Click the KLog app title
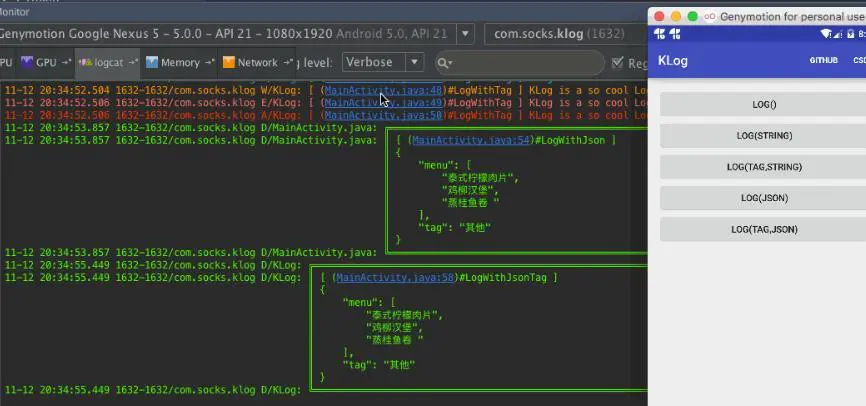This screenshot has width=866, height=406. 673,61
